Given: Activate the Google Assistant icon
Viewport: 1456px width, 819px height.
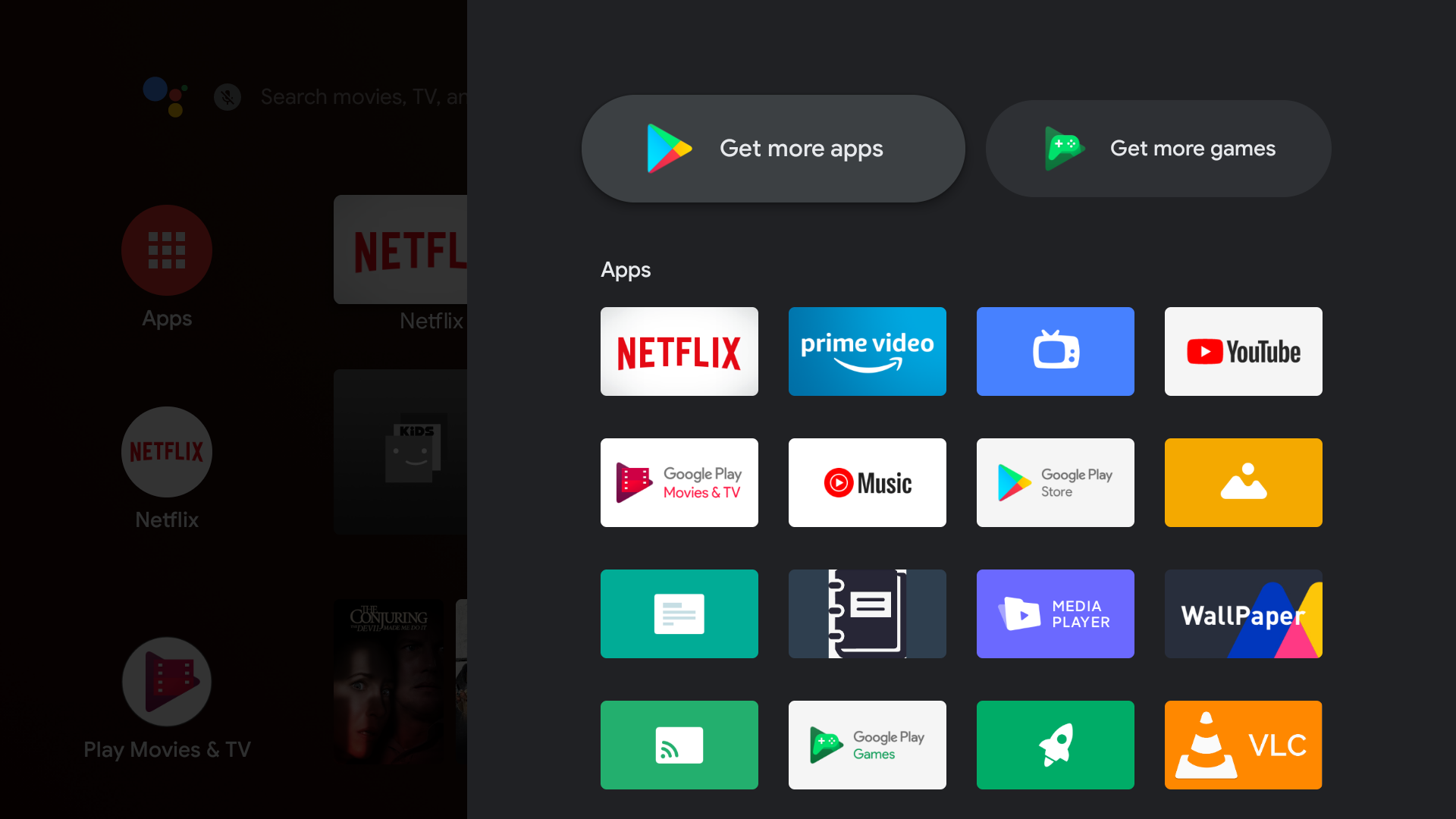Looking at the screenshot, I should 166,96.
